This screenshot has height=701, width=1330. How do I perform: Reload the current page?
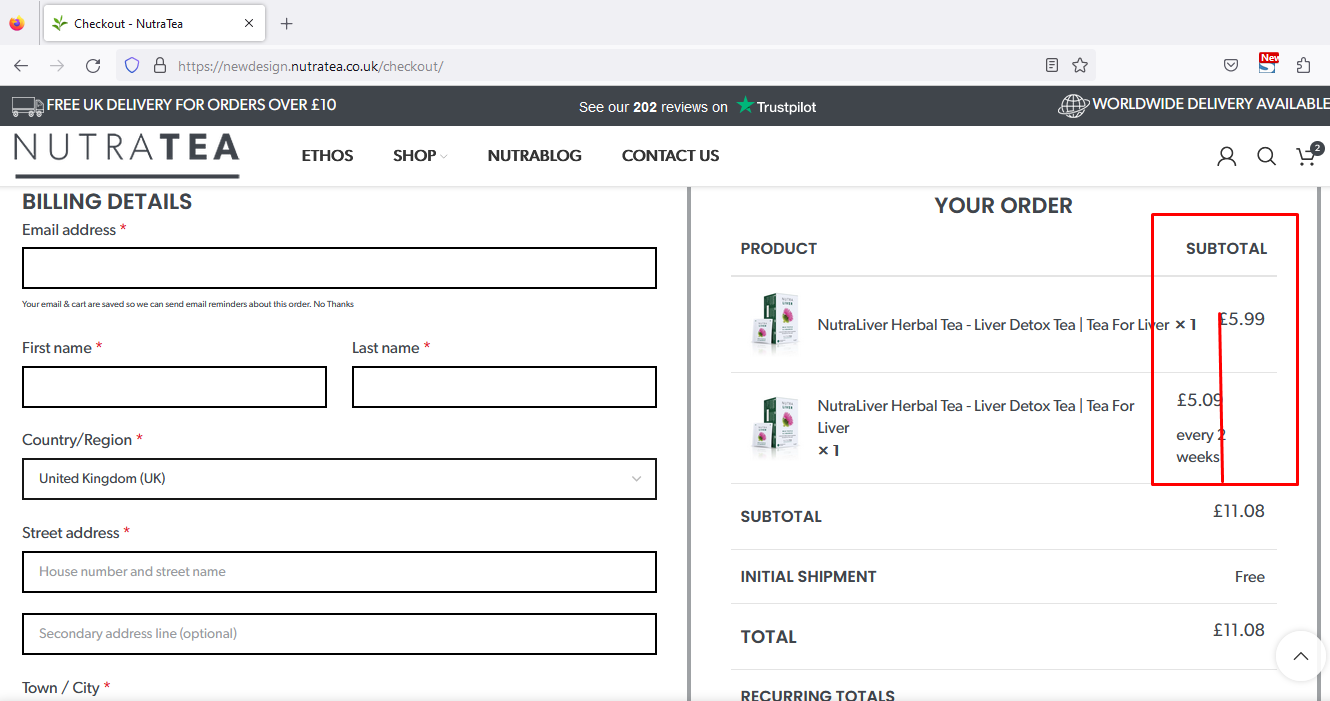pyautogui.click(x=93, y=66)
